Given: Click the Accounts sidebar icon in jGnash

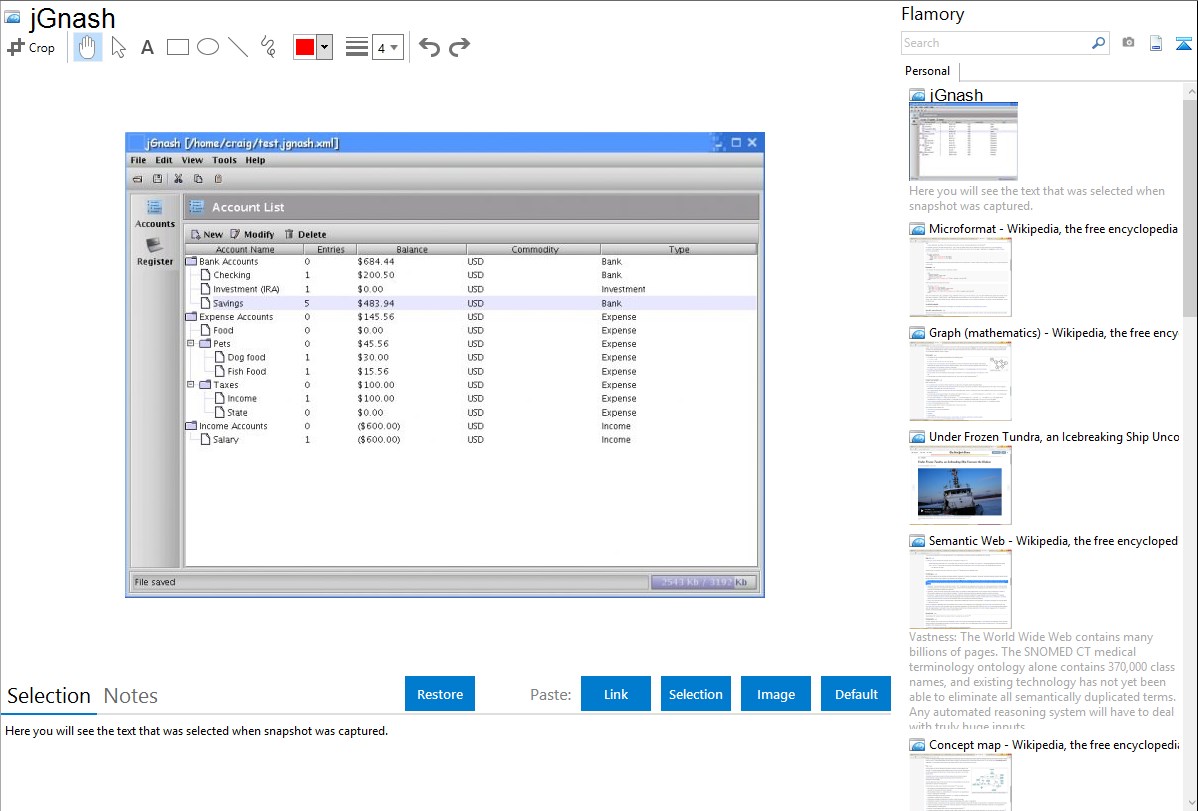Looking at the screenshot, I should (154, 213).
